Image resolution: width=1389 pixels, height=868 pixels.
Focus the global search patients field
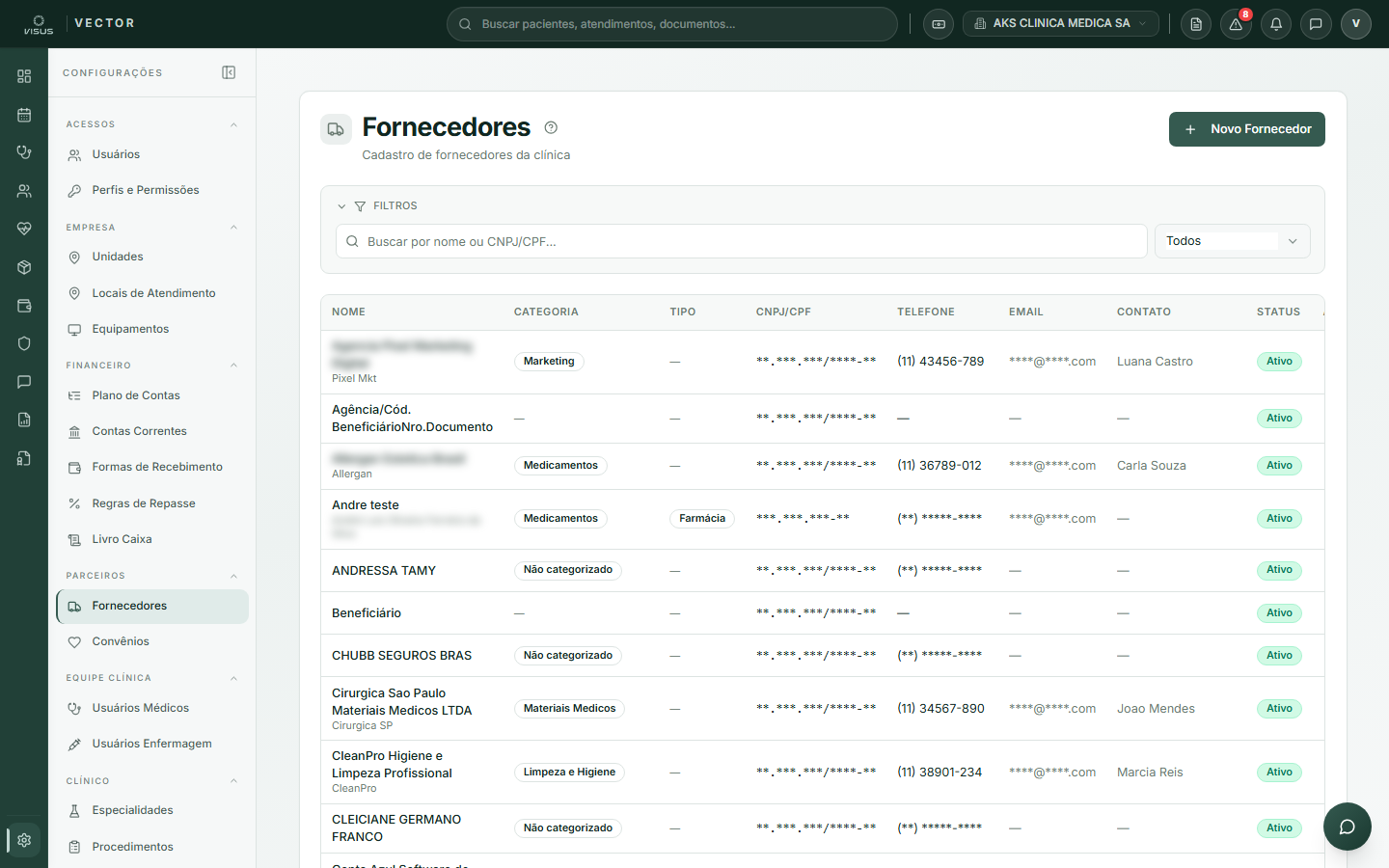pos(672,24)
